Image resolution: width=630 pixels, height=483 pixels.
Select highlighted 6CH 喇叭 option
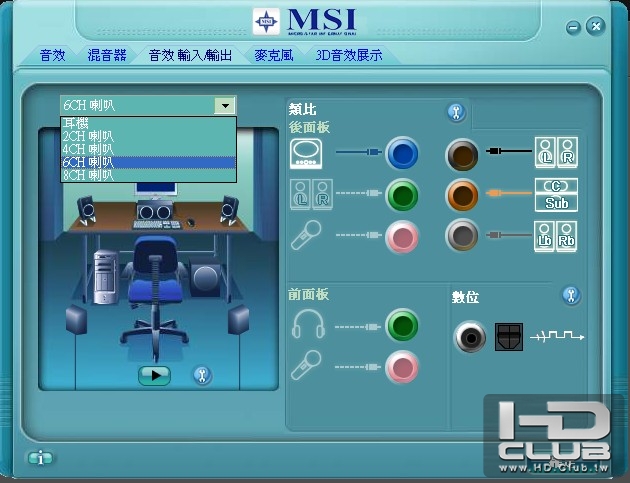tap(148, 162)
